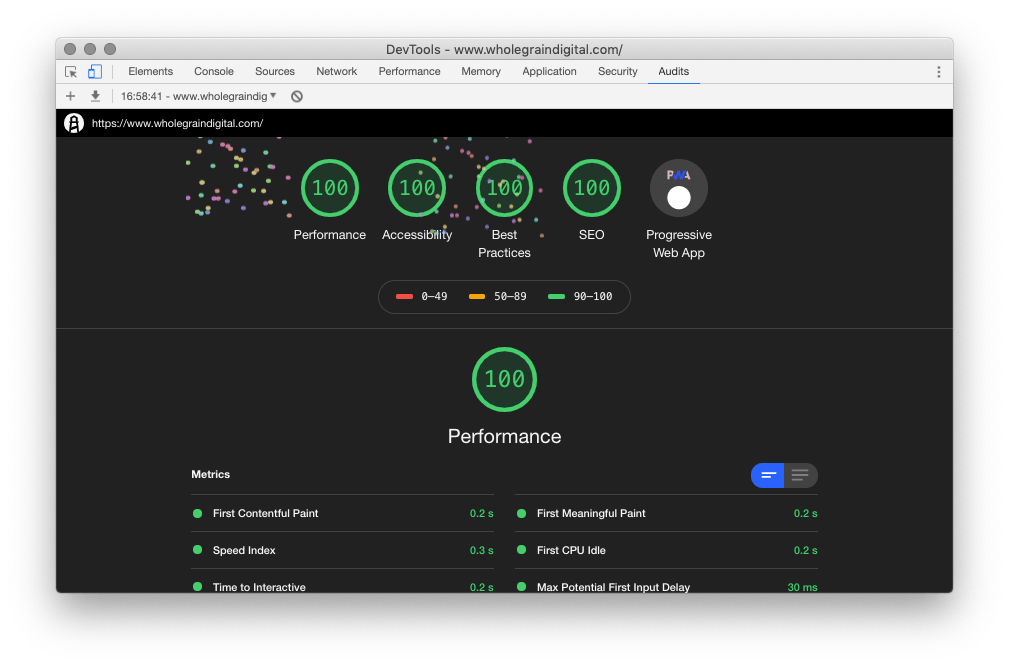Select the Audits tab
This screenshot has height=667, width=1009.
[x=674, y=71]
